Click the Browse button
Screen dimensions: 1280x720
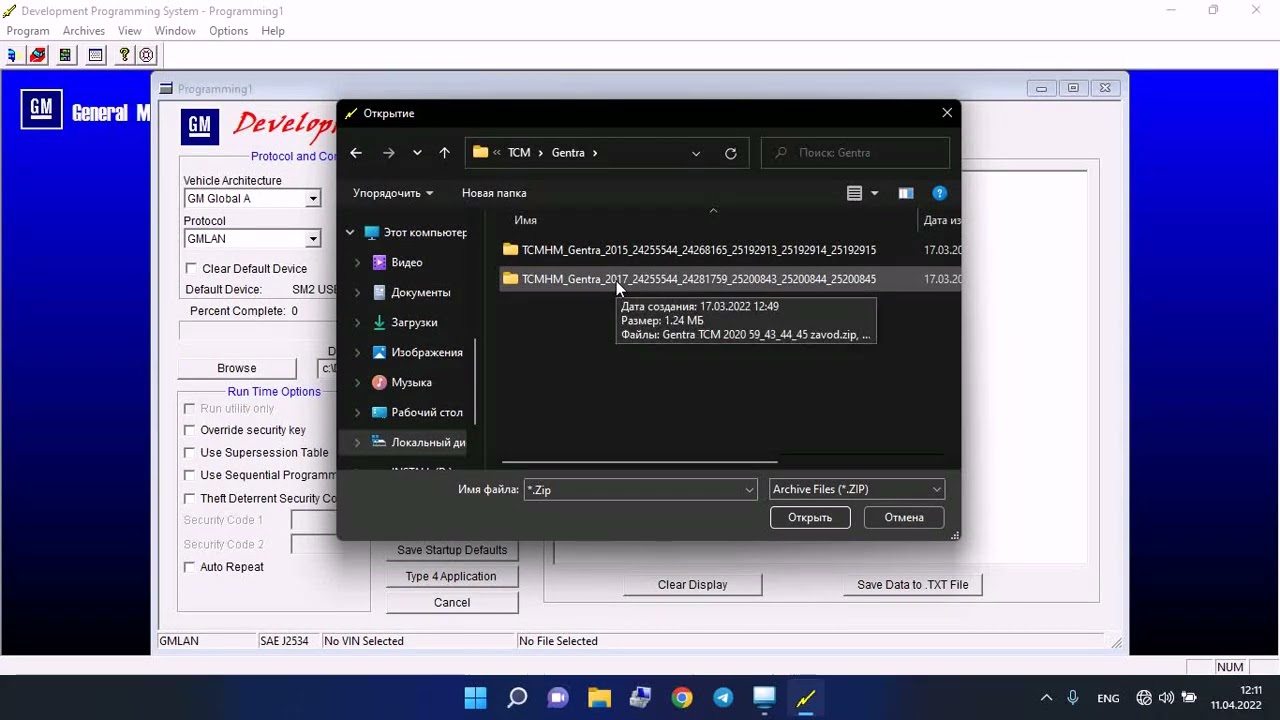click(237, 368)
